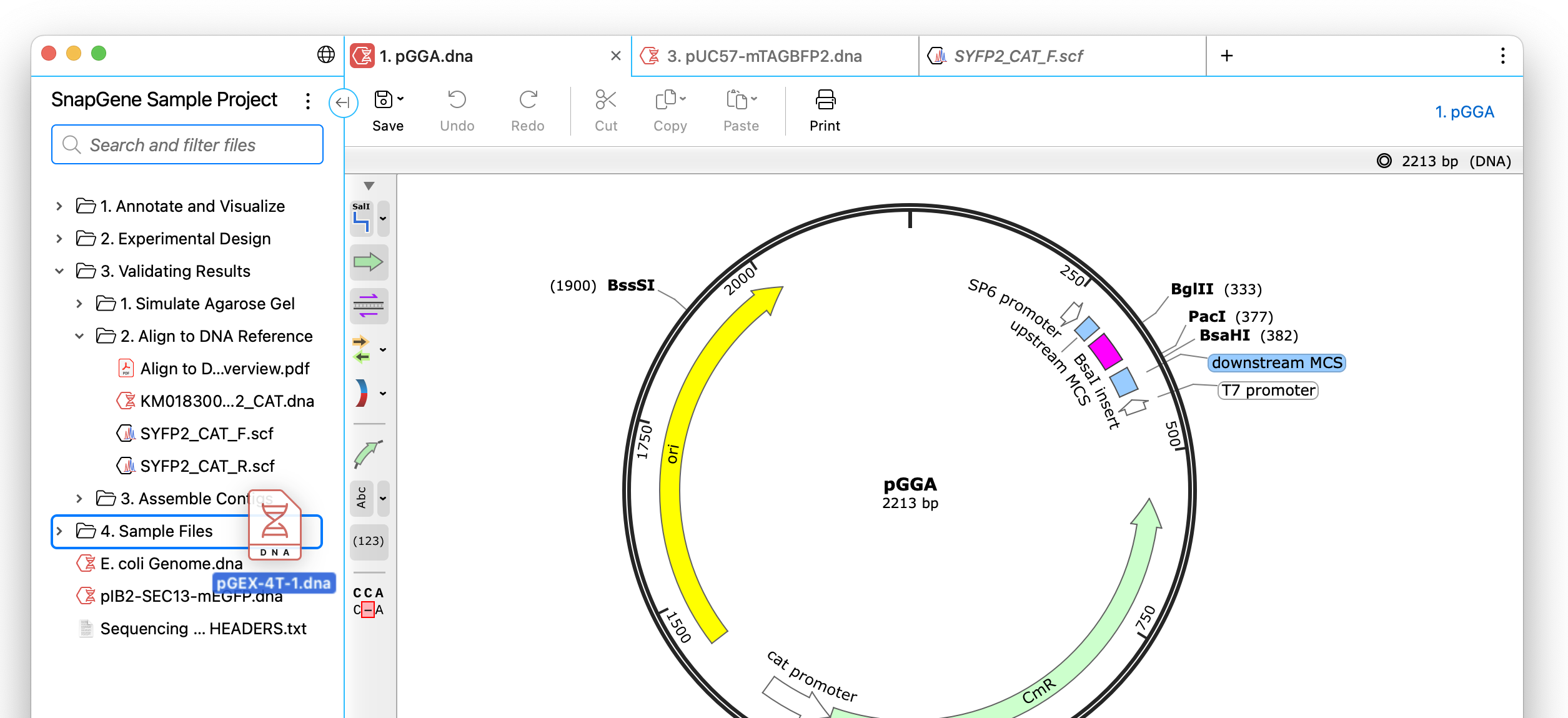Viewport: 1568px width, 718px height.
Task: Open project options three-dot menu
Action: [307, 101]
